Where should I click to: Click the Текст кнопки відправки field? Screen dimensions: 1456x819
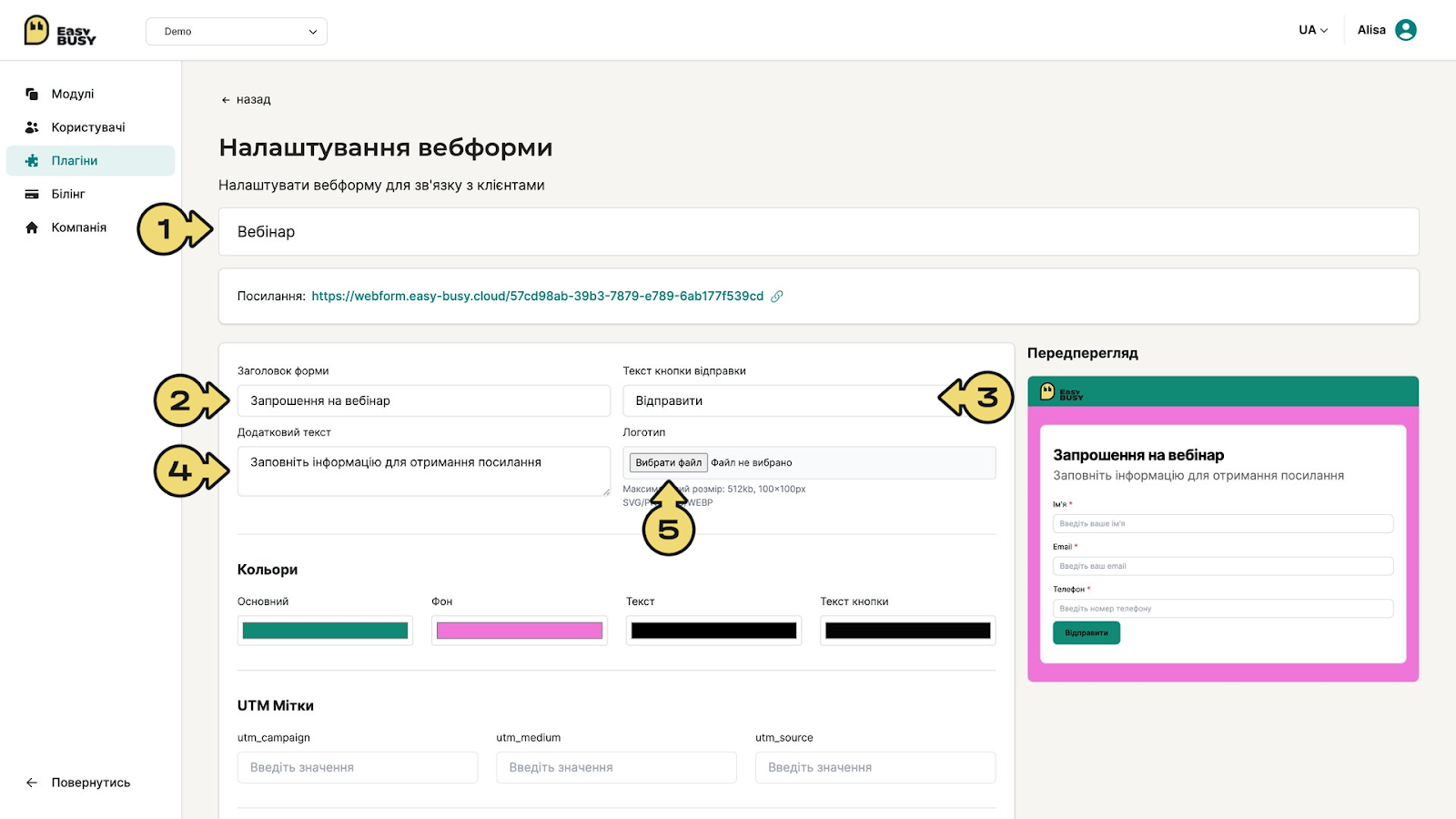click(x=809, y=400)
